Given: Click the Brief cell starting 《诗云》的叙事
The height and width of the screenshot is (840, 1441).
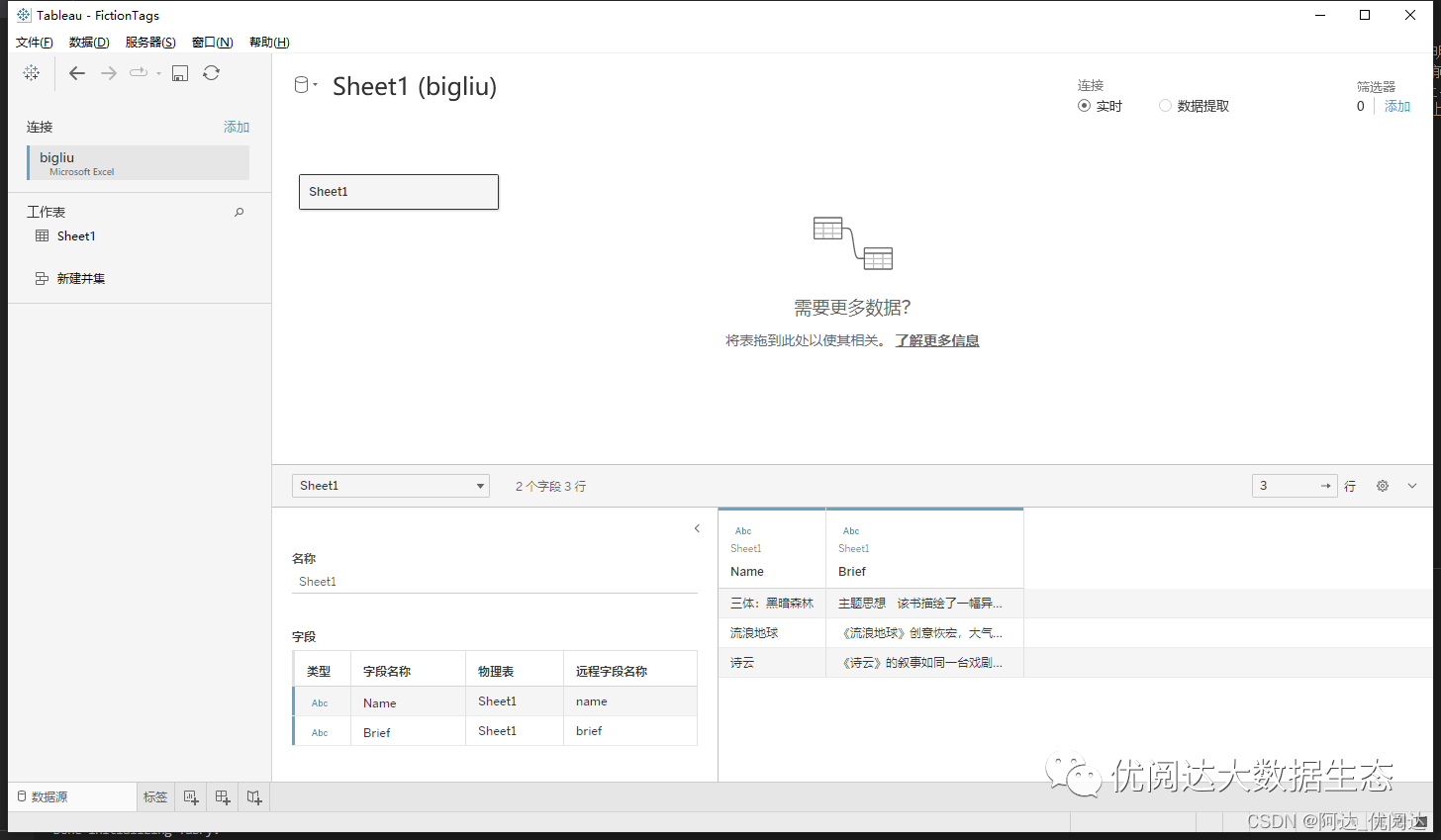Looking at the screenshot, I should 924,662.
